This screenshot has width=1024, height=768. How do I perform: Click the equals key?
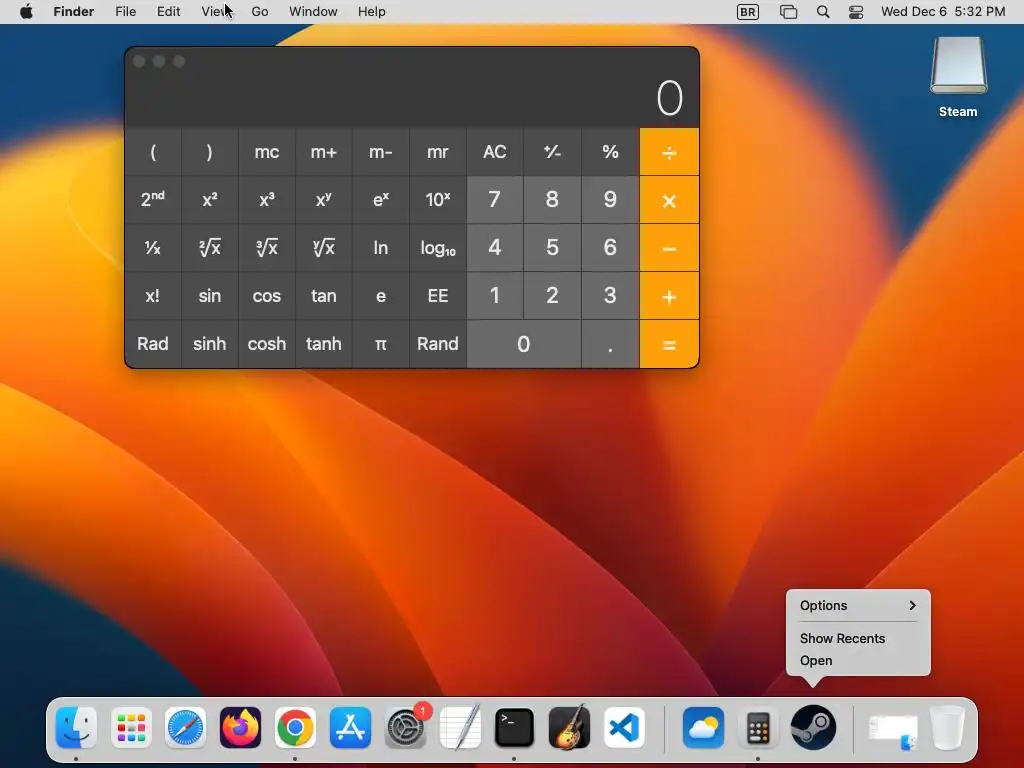[x=669, y=344]
